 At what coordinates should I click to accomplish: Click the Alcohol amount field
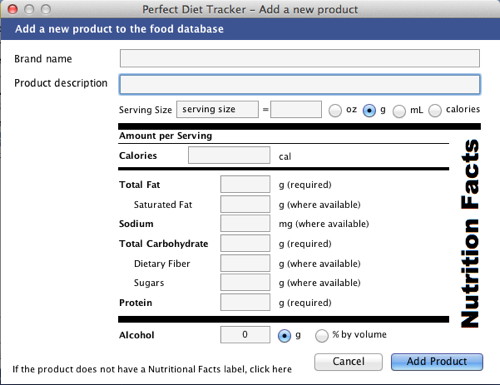(x=245, y=335)
